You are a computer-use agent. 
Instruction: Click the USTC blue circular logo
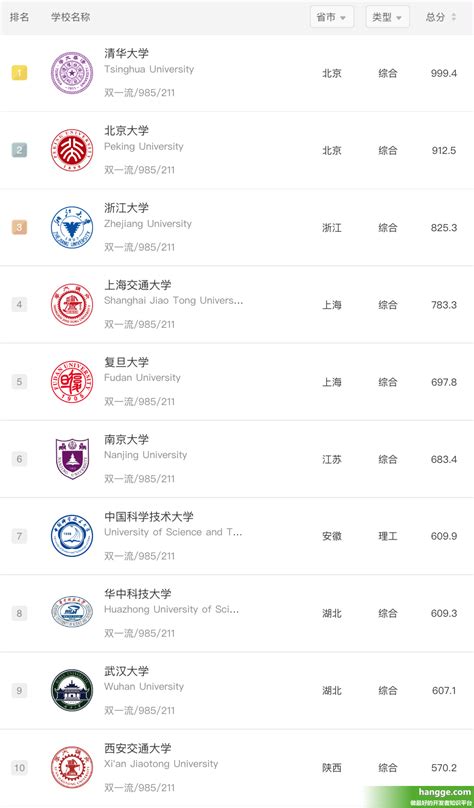pos(72,536)
